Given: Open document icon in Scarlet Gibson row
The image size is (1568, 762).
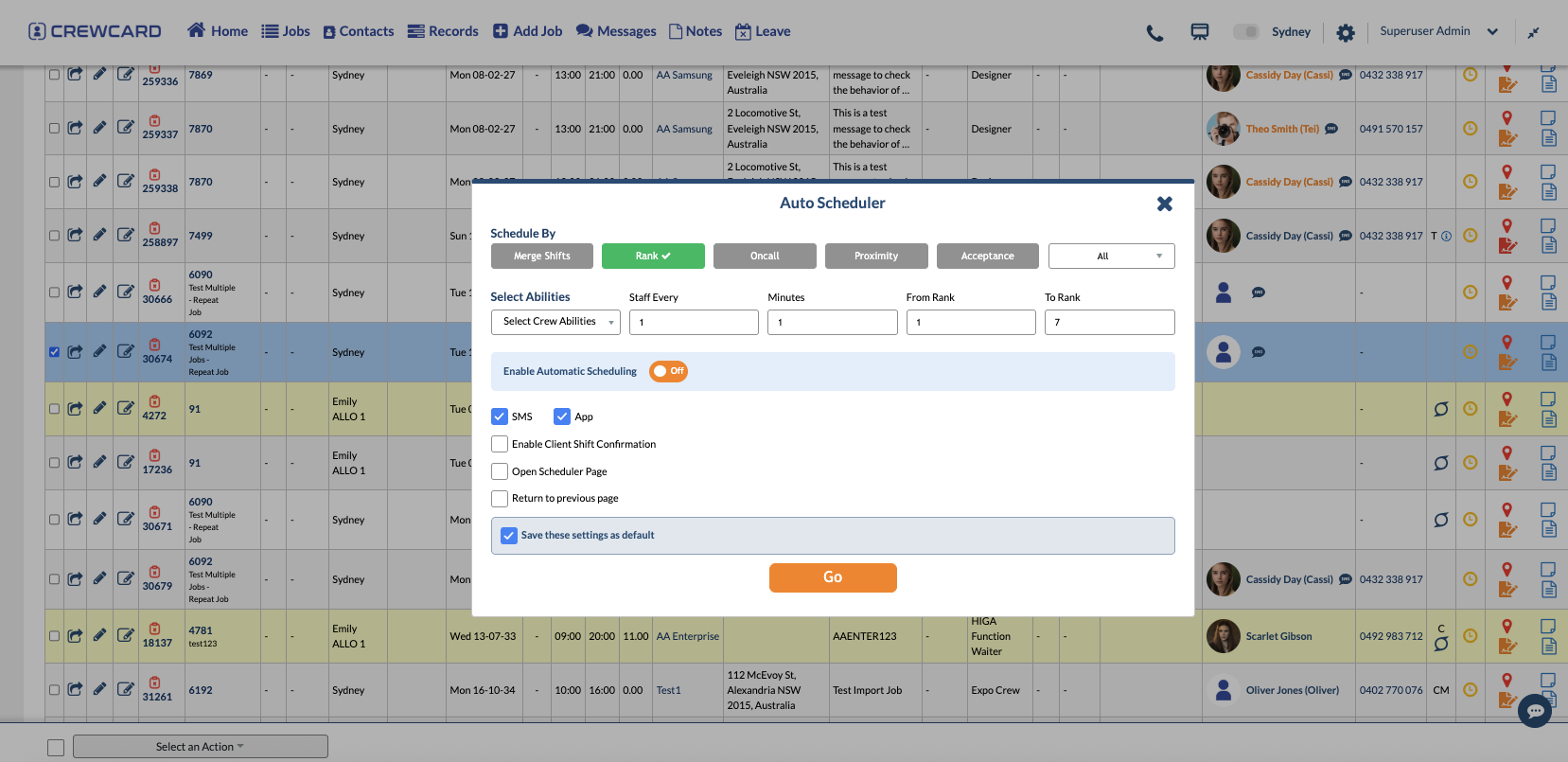Looking at the screenshot, I should tap(1549, 647).
